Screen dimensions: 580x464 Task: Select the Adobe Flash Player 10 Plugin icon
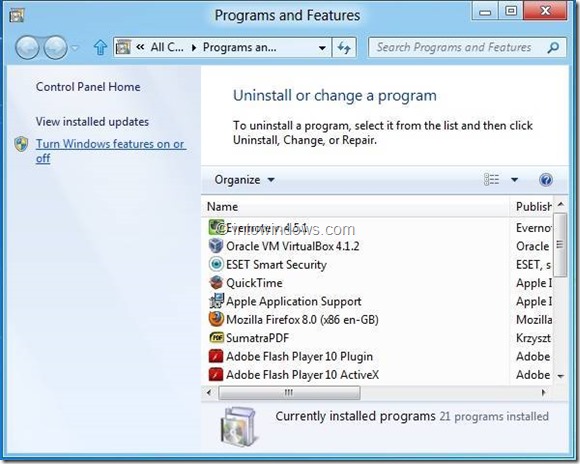(x=216, y=356)
